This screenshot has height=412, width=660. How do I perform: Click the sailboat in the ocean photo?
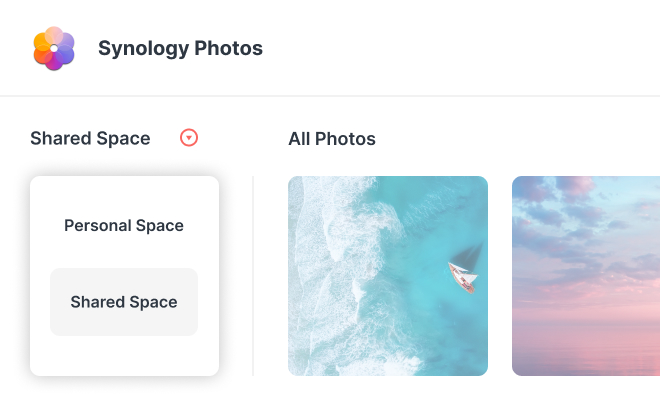(462, 273)
